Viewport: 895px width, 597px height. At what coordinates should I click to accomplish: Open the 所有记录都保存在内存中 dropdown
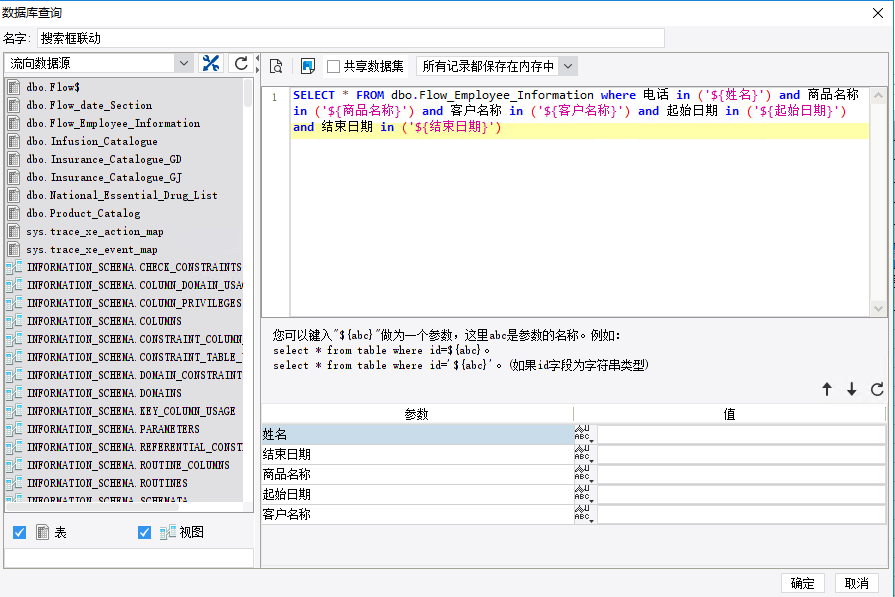point(568,66)
